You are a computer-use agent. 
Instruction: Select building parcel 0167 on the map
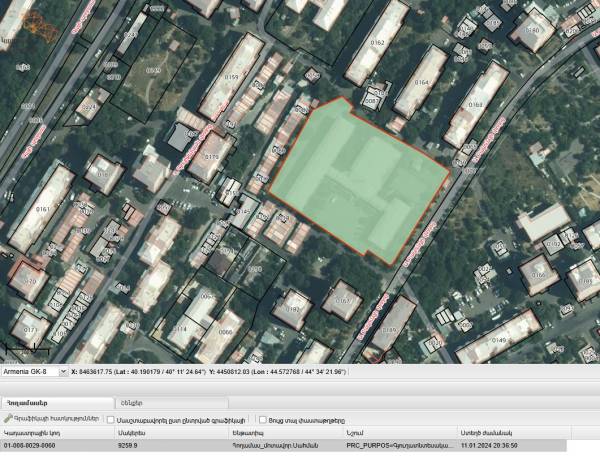343,300
